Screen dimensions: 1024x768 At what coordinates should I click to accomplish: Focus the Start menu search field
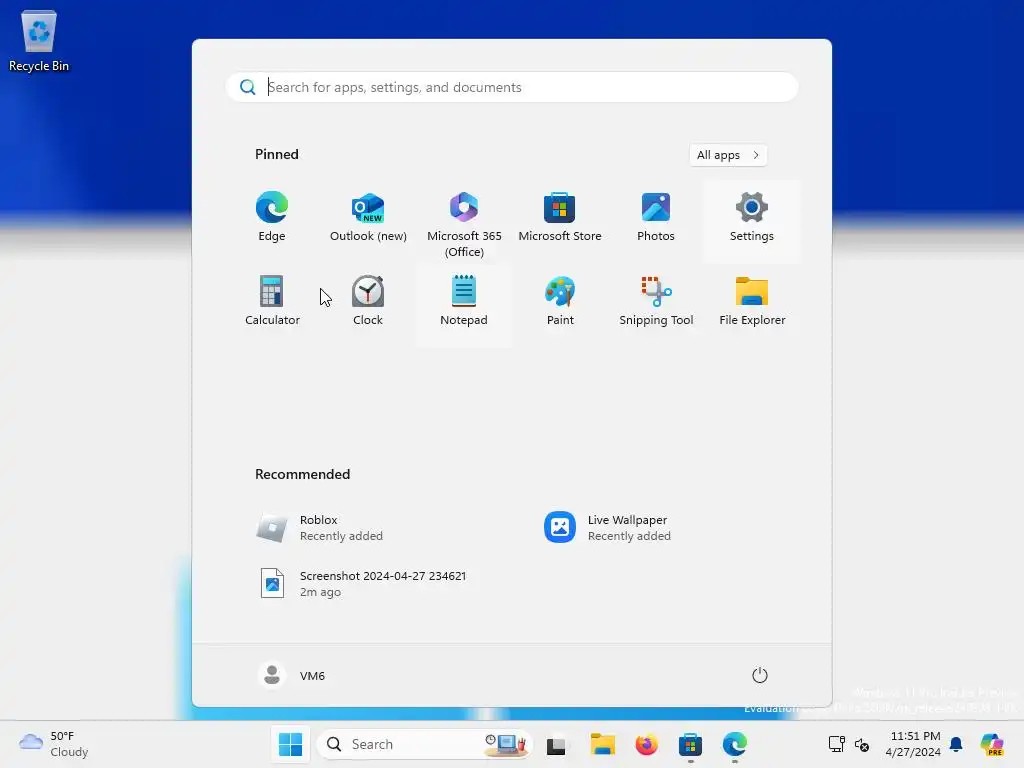511,87
